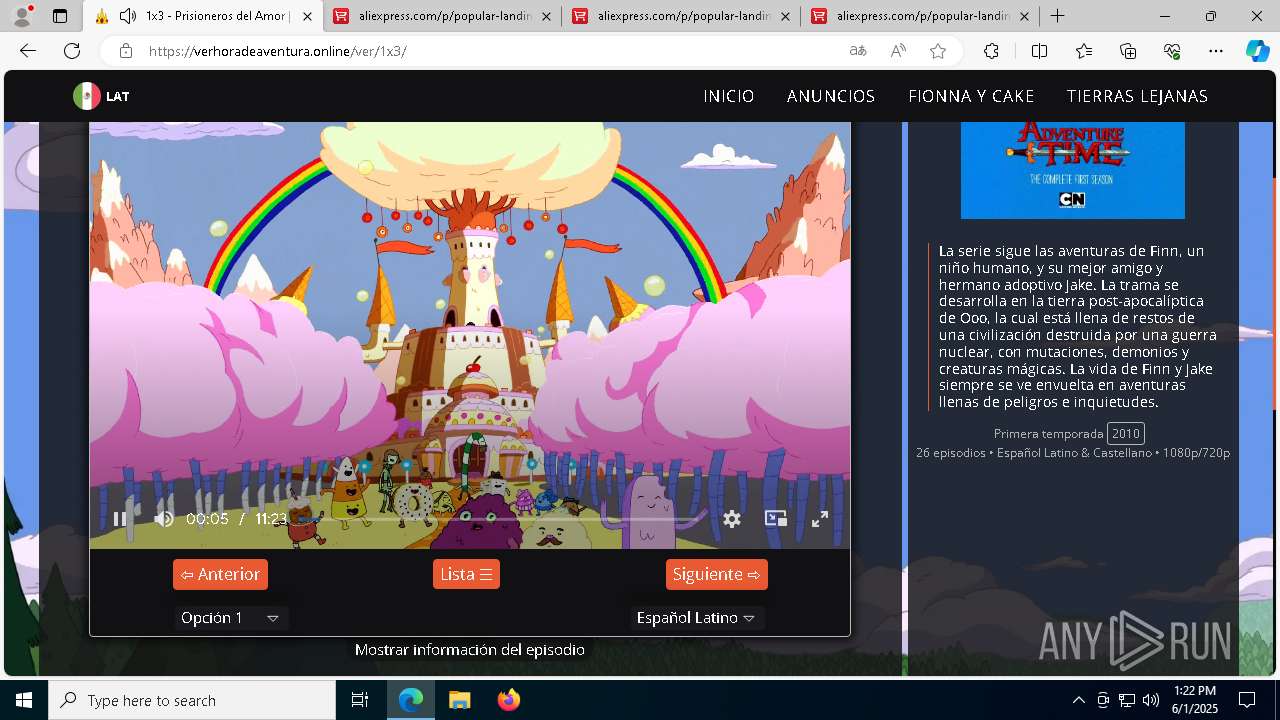The width and height of the screenshot is (1280, 720).
Task: Close the Prisioneros del Amor tab
Action: coord(307,16)
